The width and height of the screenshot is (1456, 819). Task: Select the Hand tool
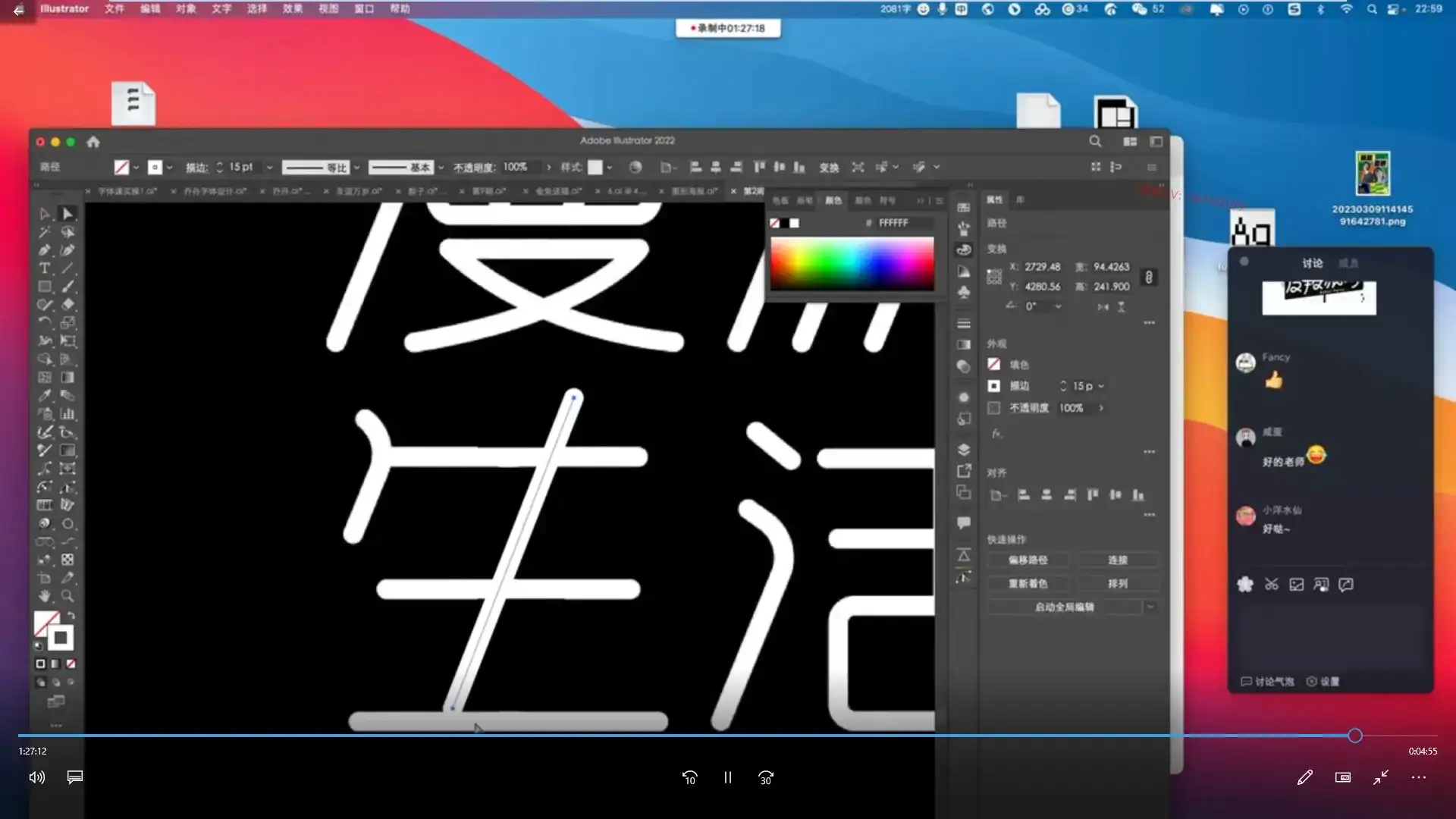point(45,597)
